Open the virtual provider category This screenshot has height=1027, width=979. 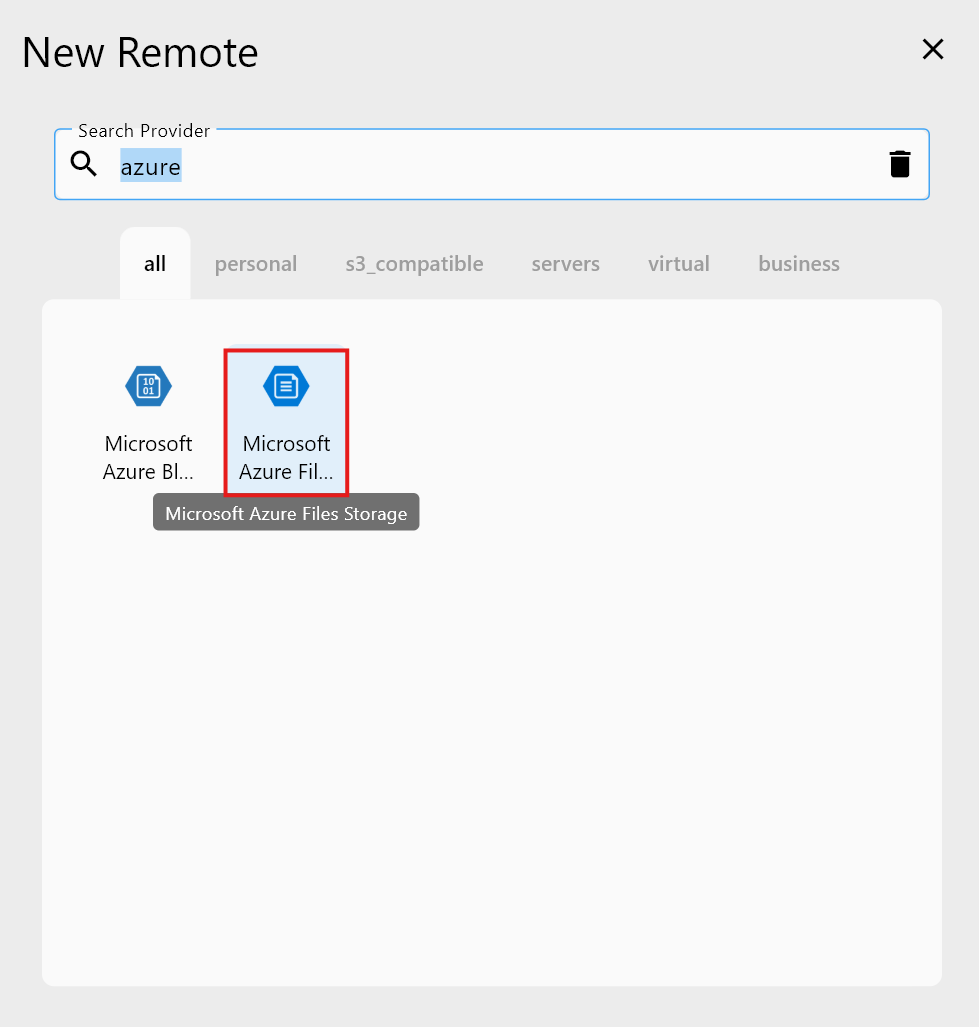pos(678,263)
